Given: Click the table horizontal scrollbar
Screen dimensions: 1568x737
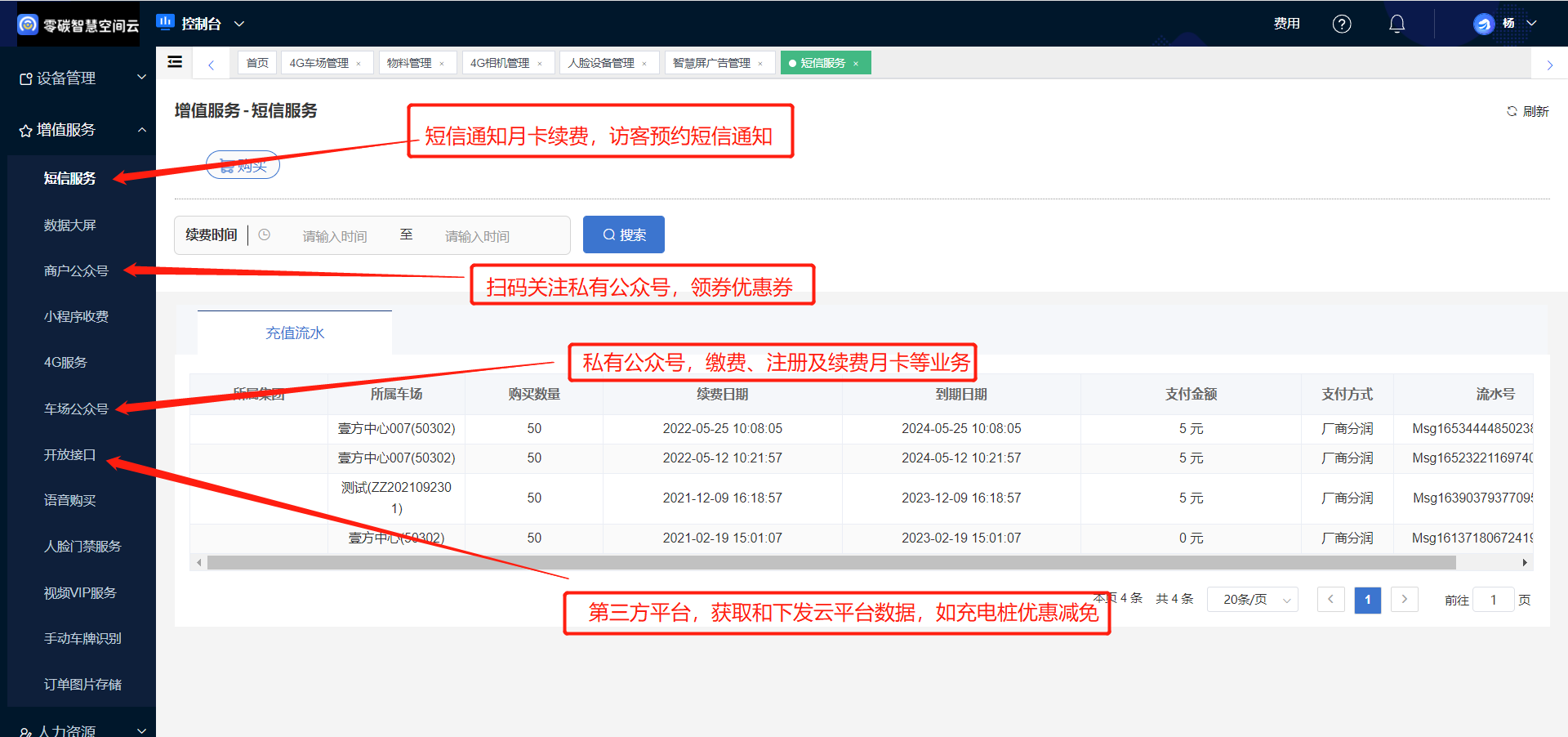Looking at the screenshot, I should pyautogui.click(x=831, y=563).
